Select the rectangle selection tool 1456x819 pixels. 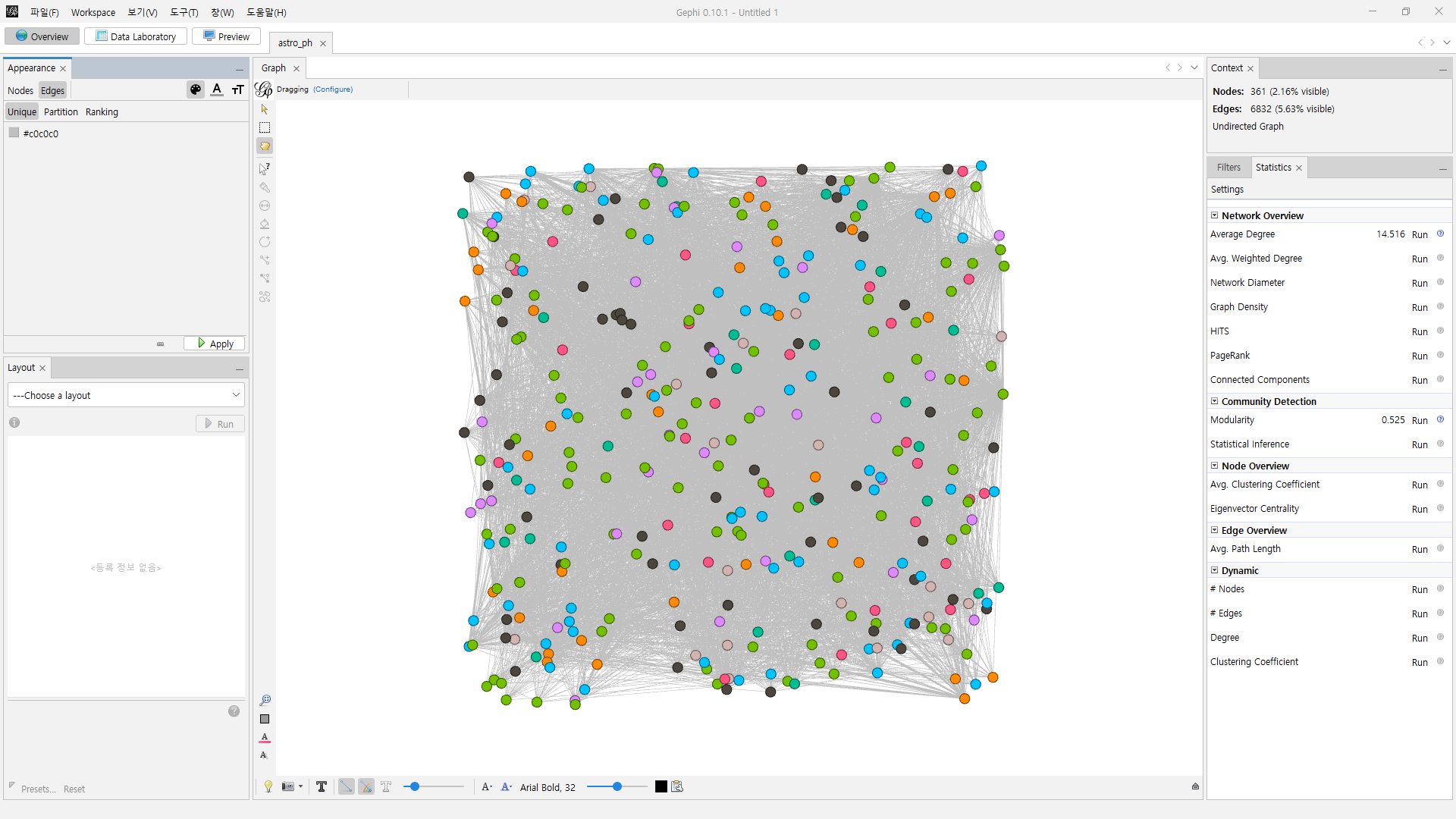coord(265,127)
